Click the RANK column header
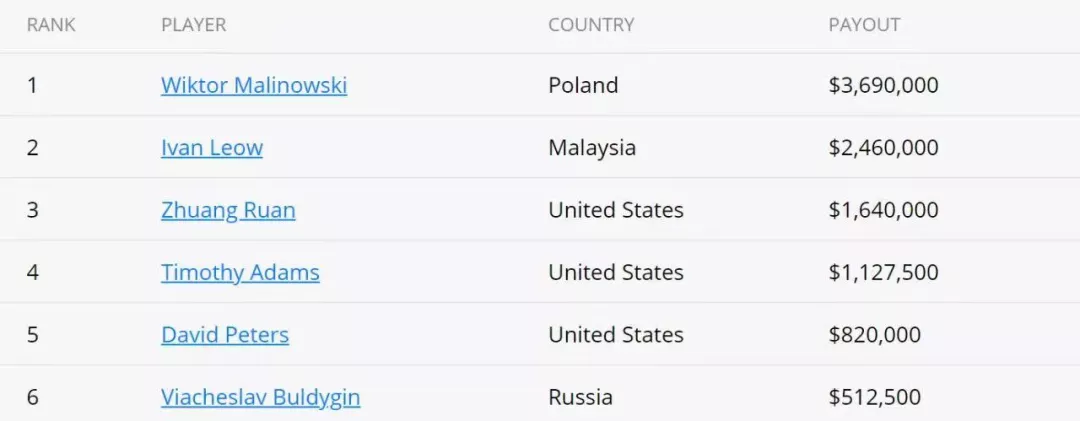 click(x=51, y=25)
